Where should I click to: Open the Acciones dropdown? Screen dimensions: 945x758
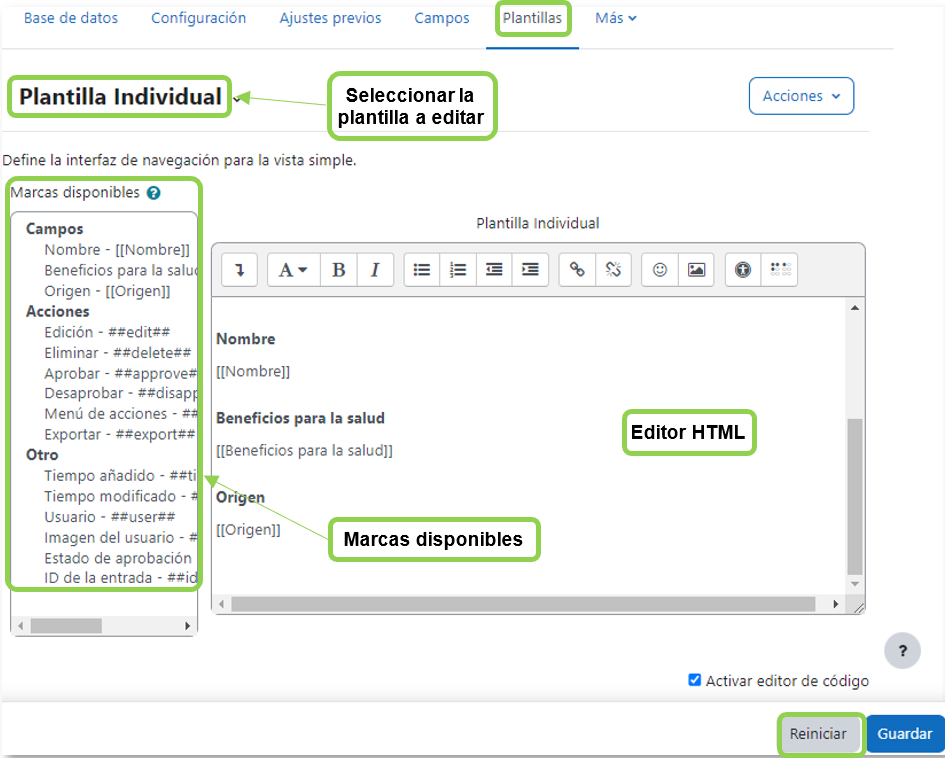[x=801, y=96]
